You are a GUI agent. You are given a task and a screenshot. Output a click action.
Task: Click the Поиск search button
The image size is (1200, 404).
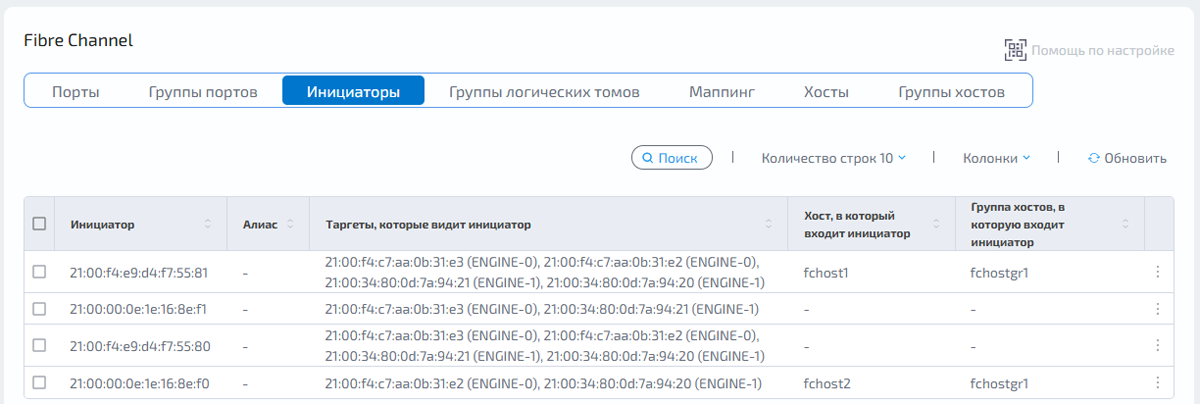pyautogui.click(x=672, y=158)
